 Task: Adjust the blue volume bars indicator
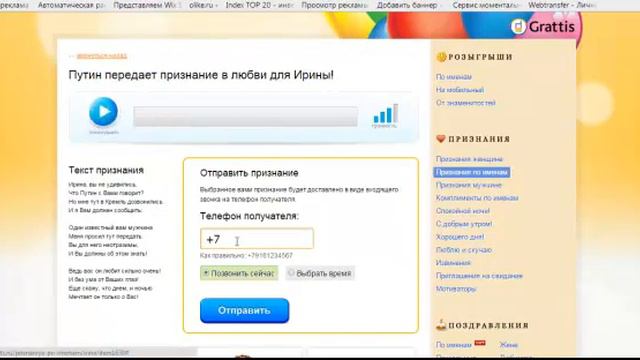coord(385,113)
